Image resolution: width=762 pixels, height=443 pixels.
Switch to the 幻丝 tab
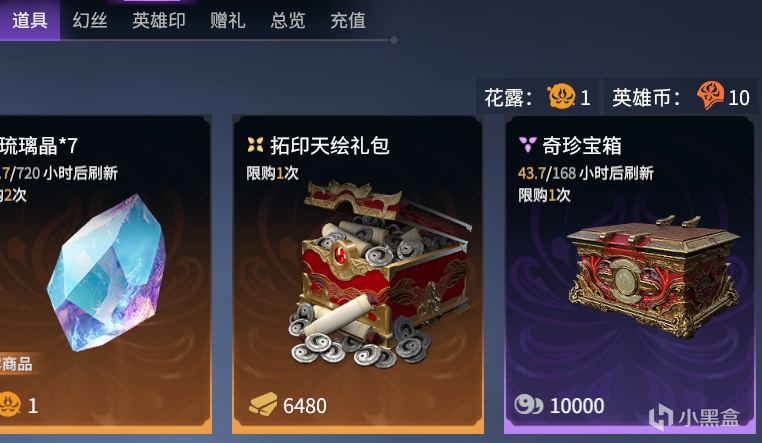click(x=89, y=20)
